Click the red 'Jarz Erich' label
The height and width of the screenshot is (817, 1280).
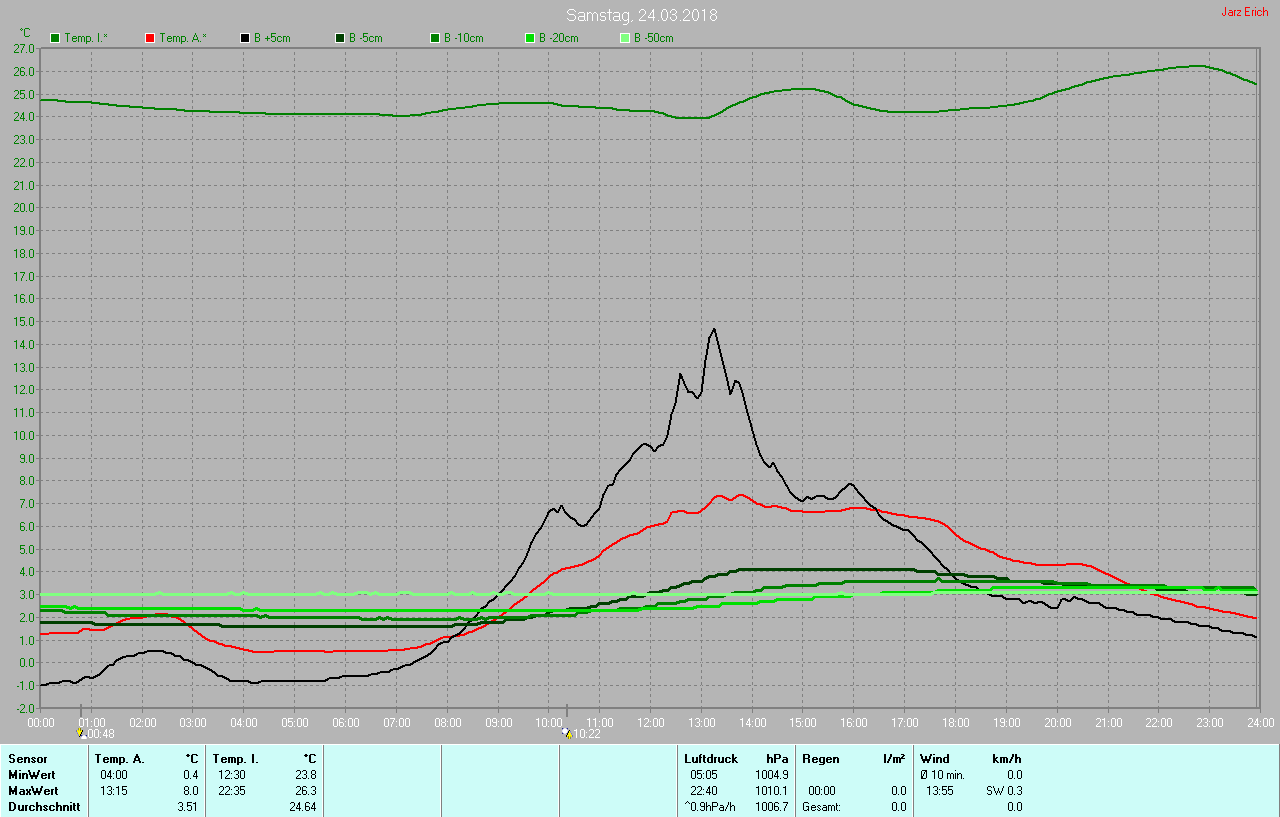click(1245, 12)
